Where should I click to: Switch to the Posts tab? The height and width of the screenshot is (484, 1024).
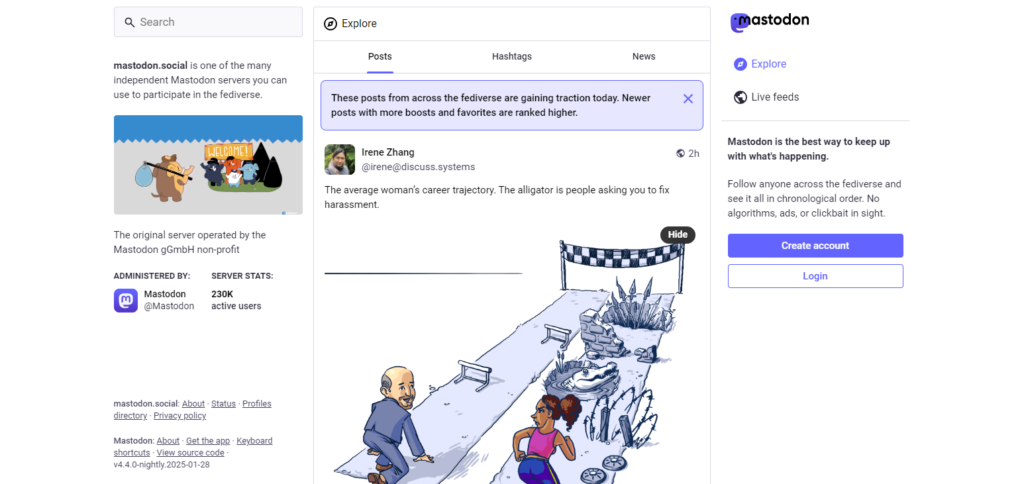click(380, 57)
